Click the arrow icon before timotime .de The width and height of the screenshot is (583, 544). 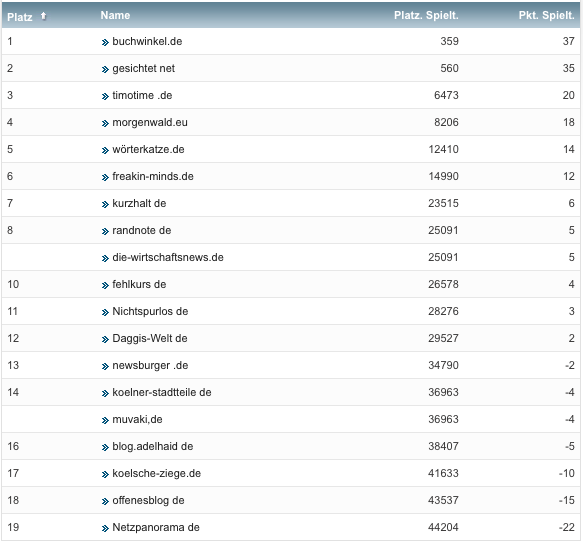tap(105, 96)
